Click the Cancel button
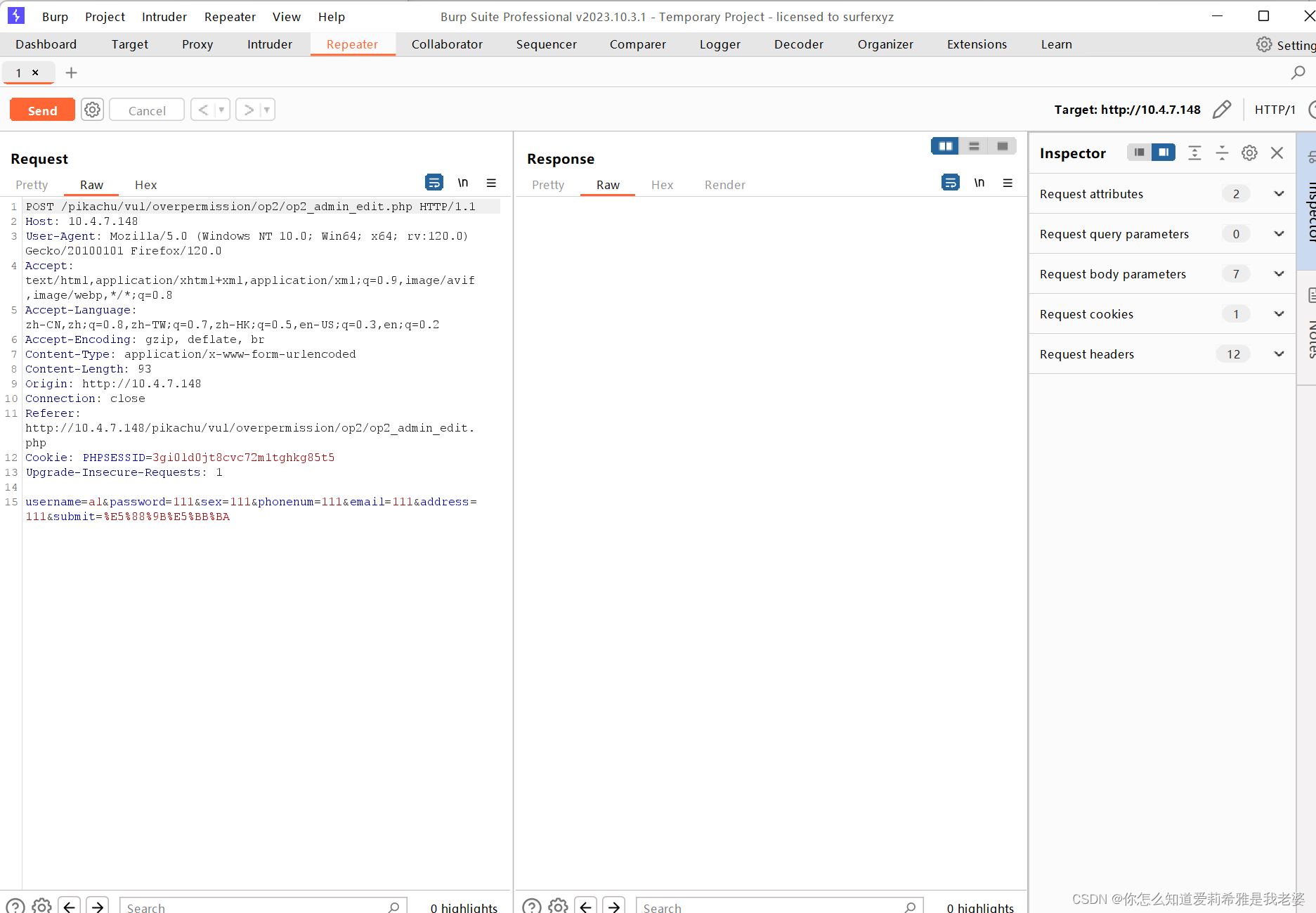This screenshot has width=1316, height=913. tap(147, 110)
